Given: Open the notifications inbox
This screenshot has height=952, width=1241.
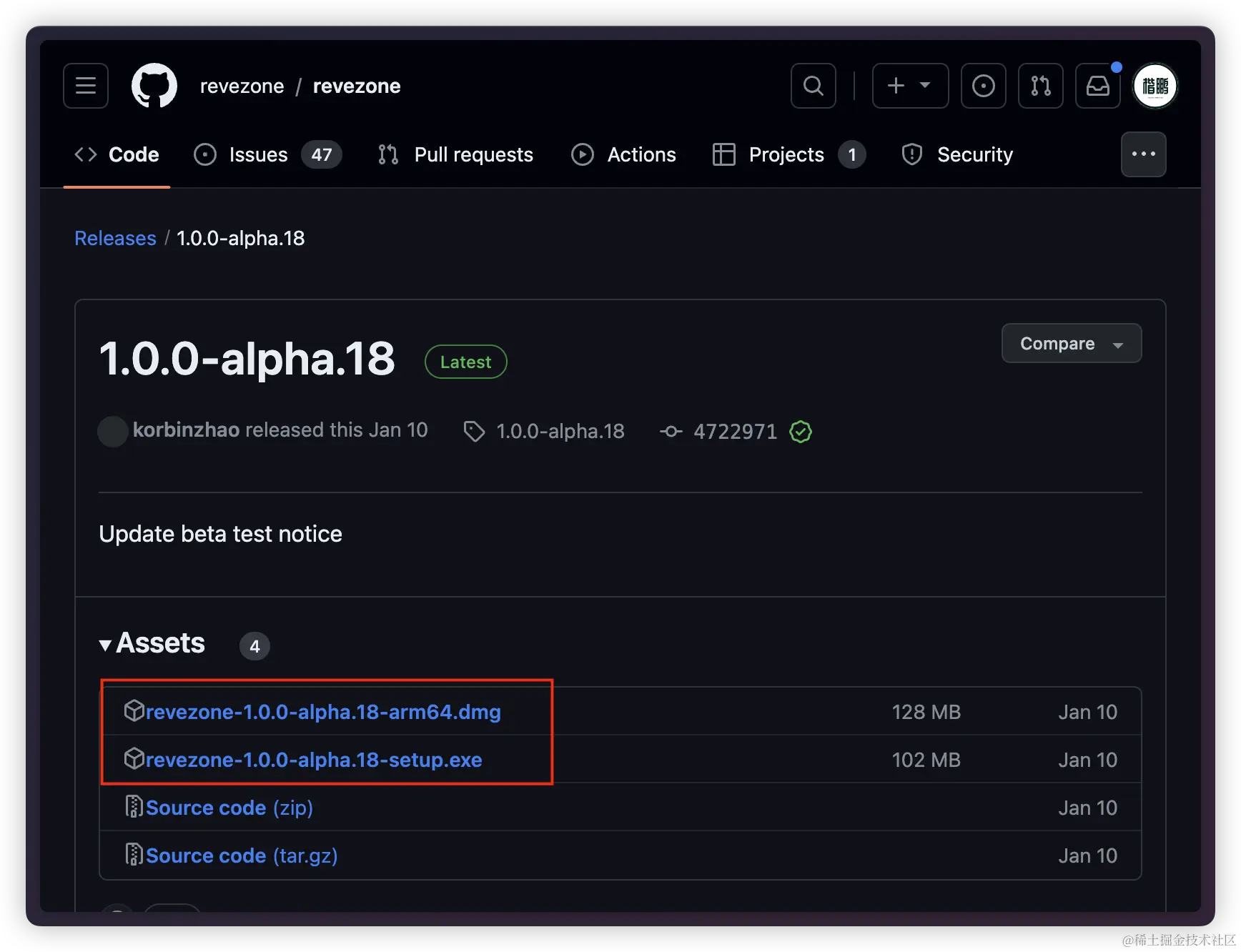Looking at the screenshot, I should pyautogui.click(x=1098, y=86).
